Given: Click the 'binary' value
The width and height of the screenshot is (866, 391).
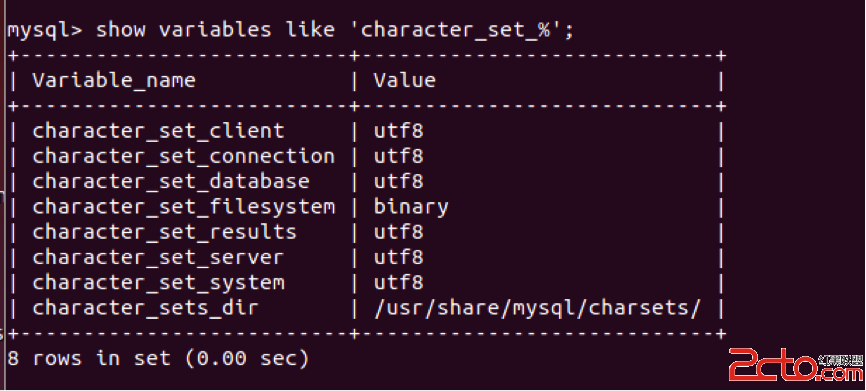Looking at the screenshot, I should pyautogui.click(x=411, y=208).
